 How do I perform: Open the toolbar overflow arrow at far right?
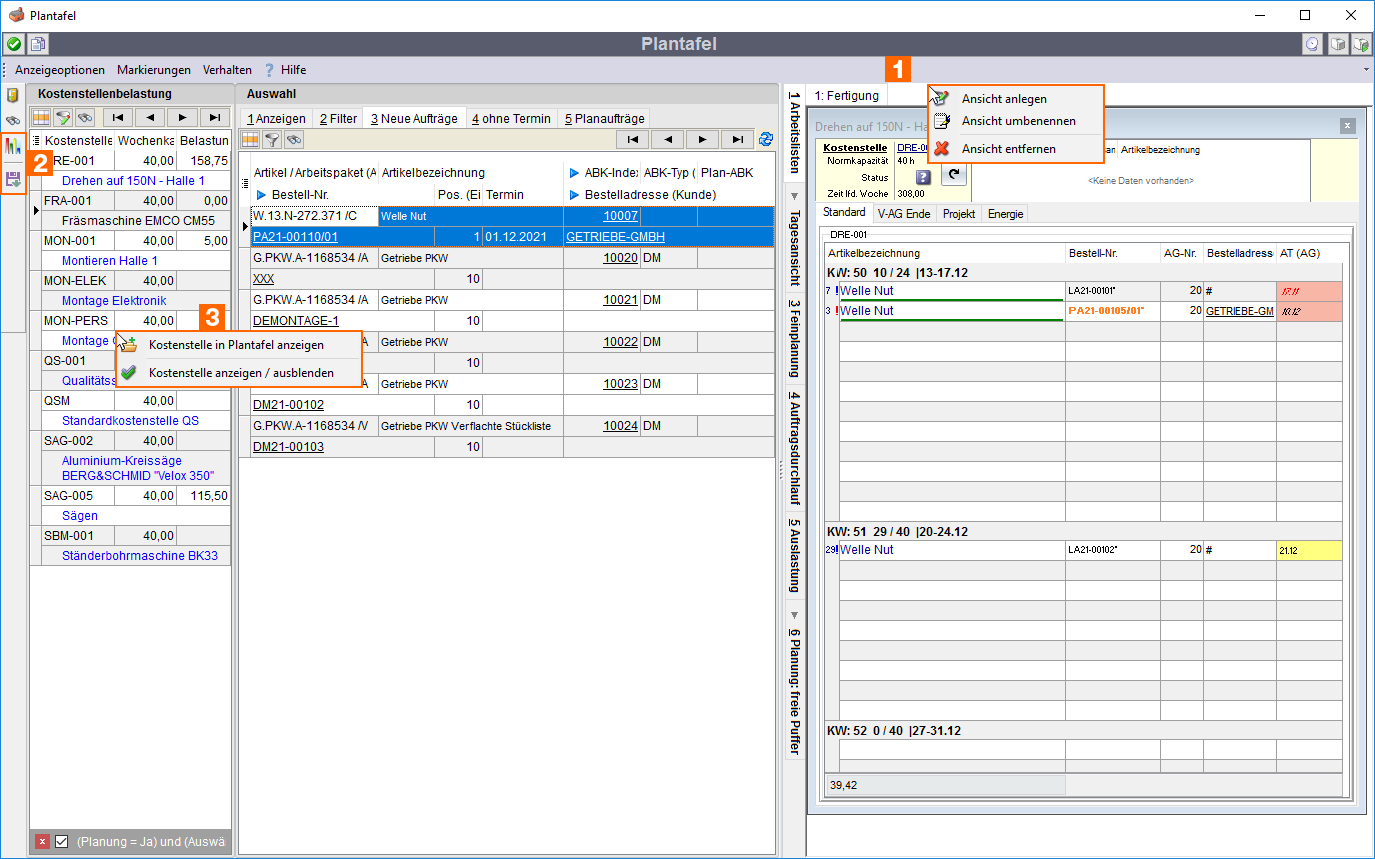[1366, 70]
